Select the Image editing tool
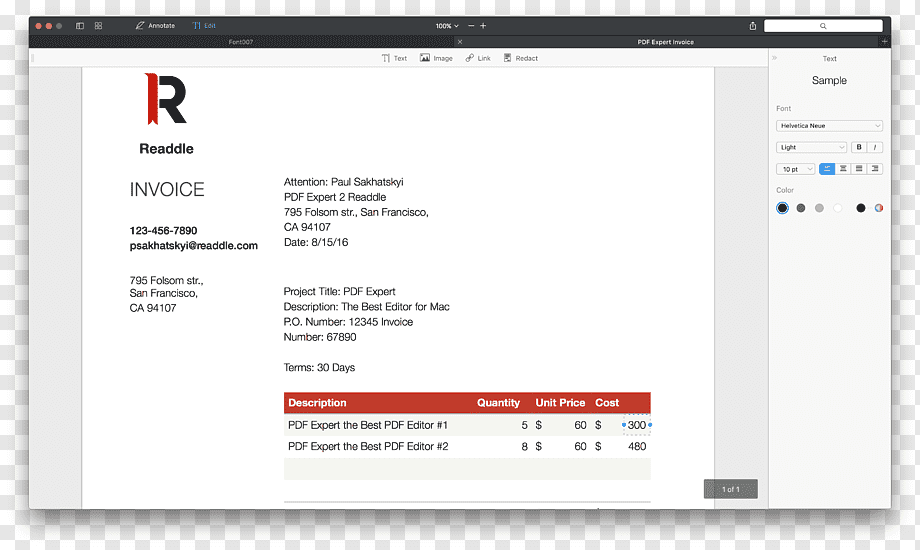The image size is (920, 550). (x=436, y=58)
